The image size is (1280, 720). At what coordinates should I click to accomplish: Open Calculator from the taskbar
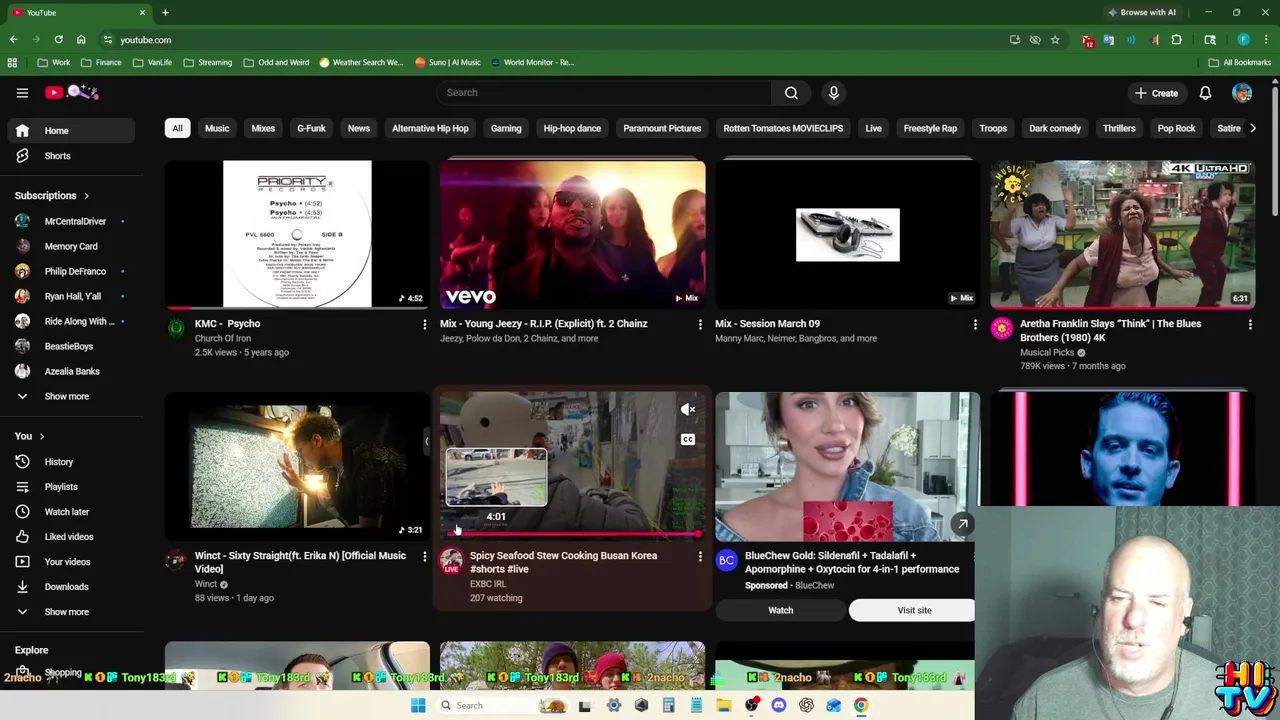click(669, 705)
